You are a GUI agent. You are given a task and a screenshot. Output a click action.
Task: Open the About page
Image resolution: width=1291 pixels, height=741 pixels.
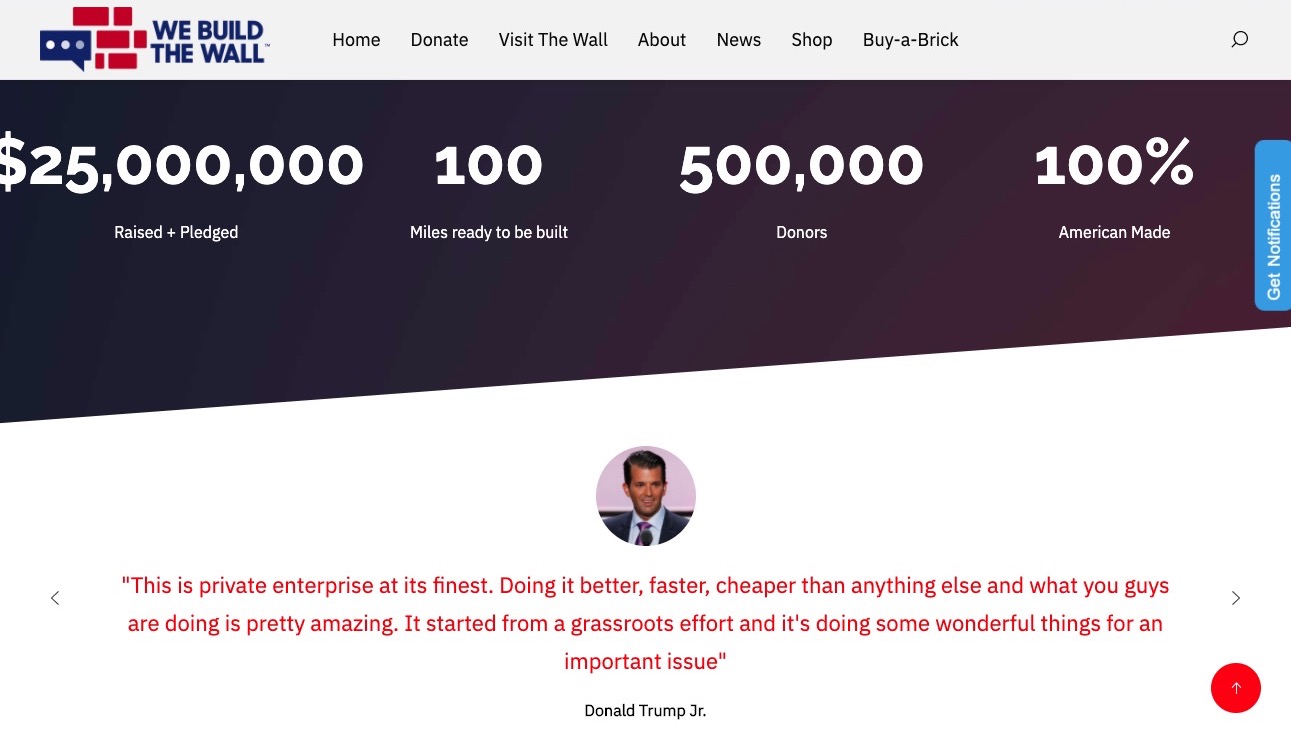click(662, 40)
